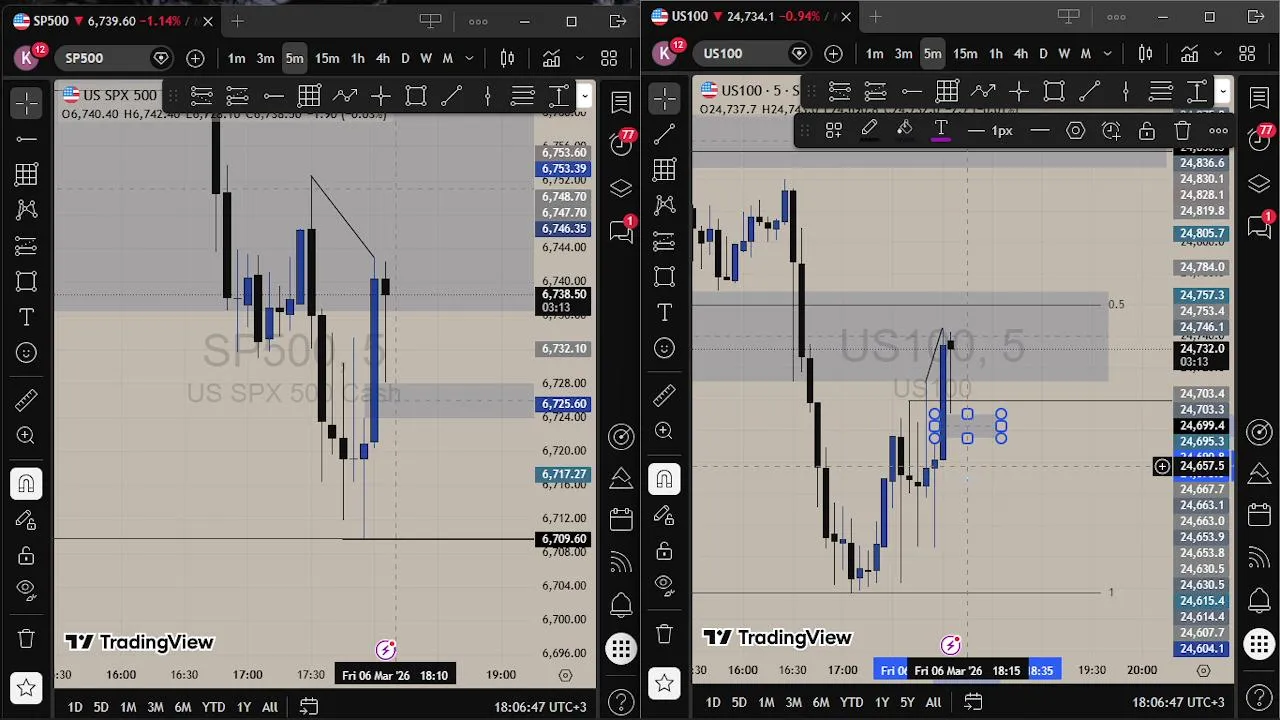Toggle lock all drawings in US100 left toolbar
Screen dimensions: 1280x720
pyautogui.click(x=665, y=551)
